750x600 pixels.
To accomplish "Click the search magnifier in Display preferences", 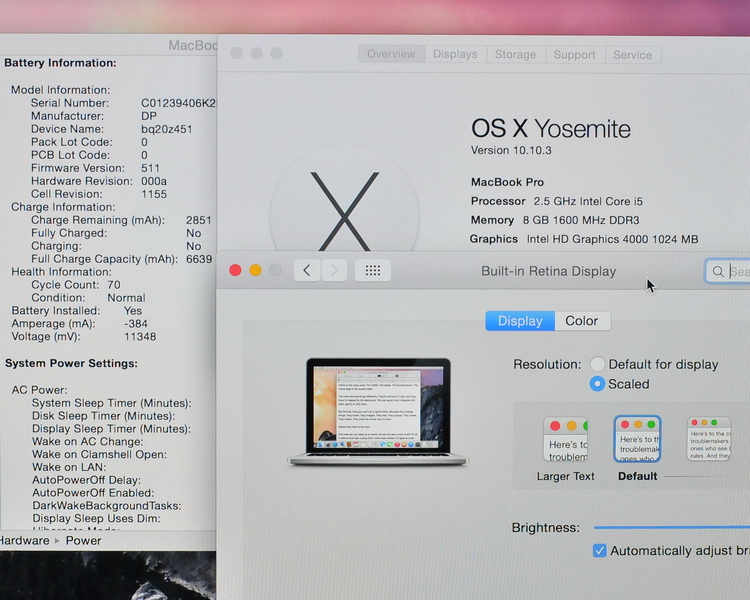I will click(717, 272).
